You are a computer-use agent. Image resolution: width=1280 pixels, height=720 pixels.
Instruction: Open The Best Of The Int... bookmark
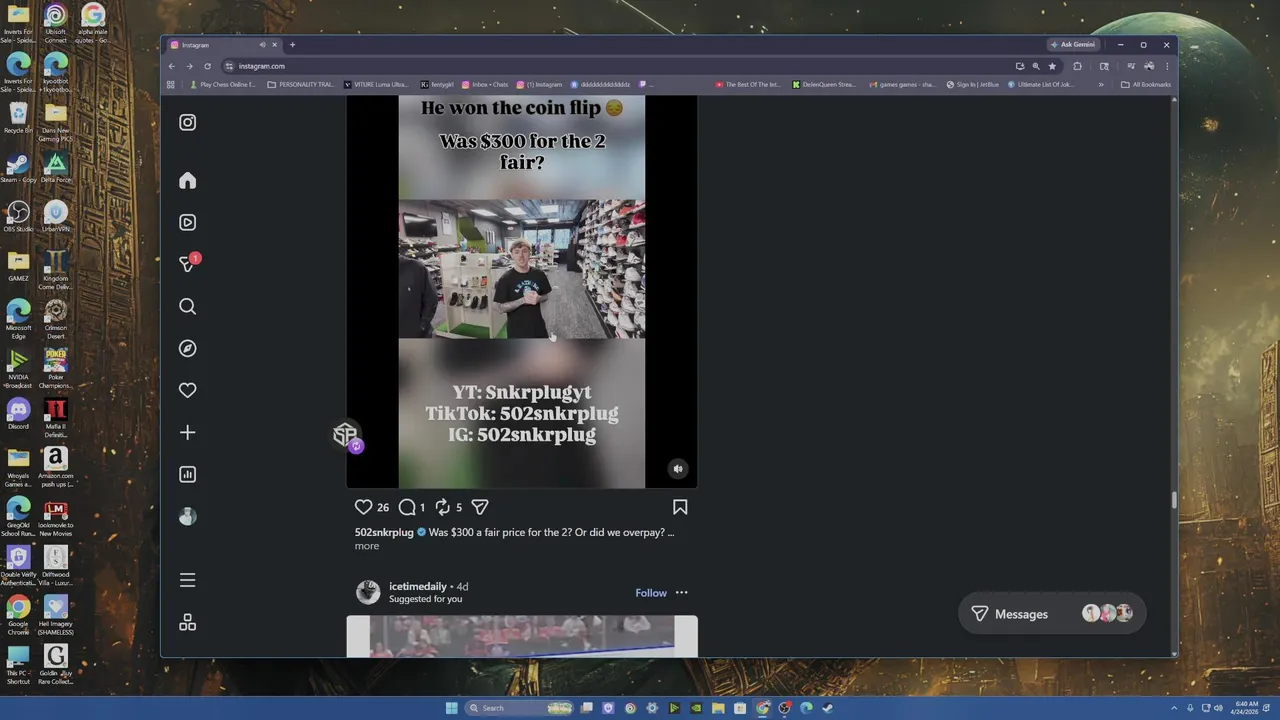[x=748, y=85]
